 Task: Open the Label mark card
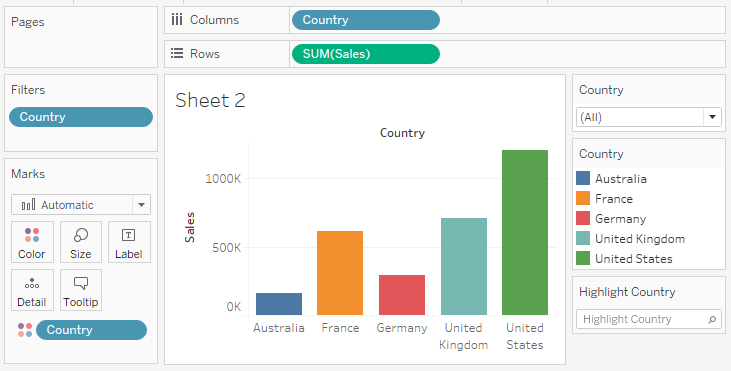tap(129, 242)
